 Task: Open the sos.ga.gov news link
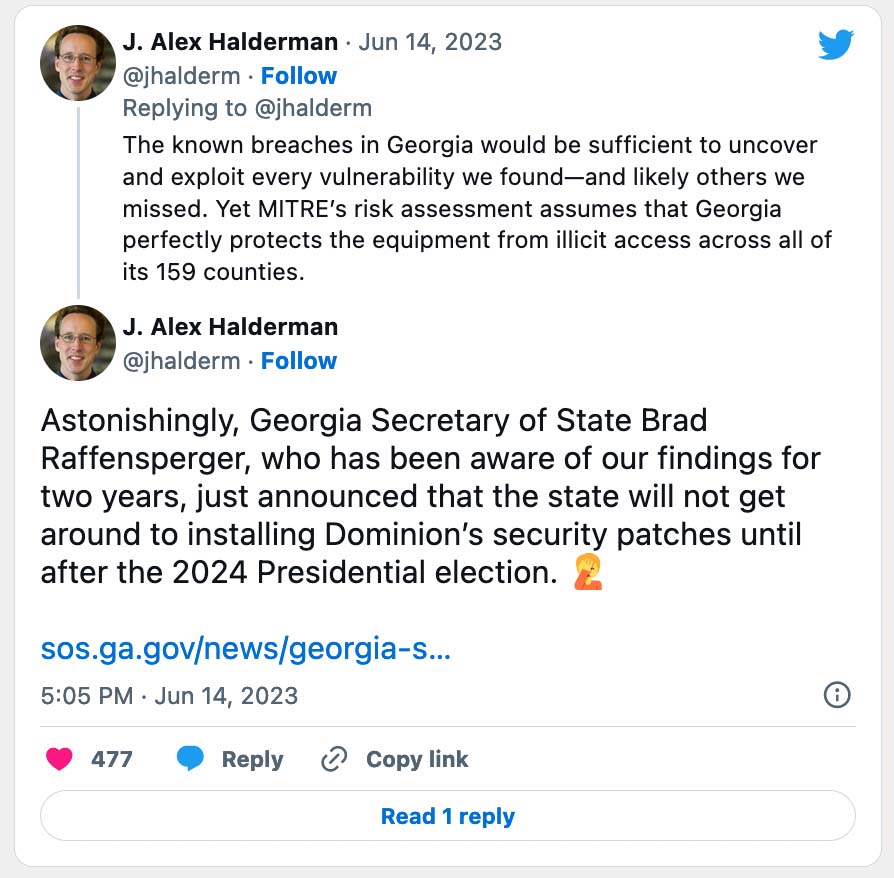[x=246, y=650]
